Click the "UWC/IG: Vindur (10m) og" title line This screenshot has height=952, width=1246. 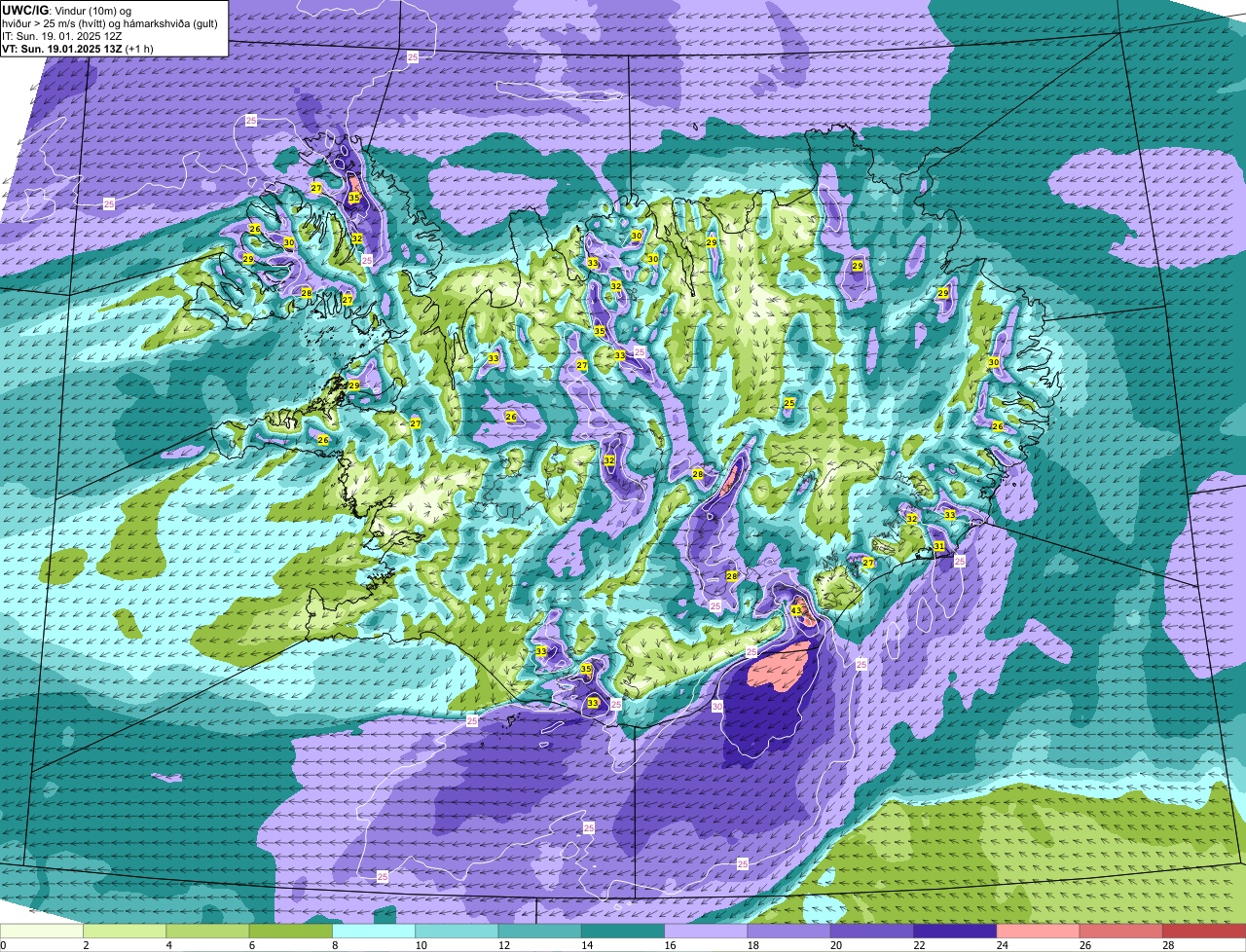tap(66, 10)
